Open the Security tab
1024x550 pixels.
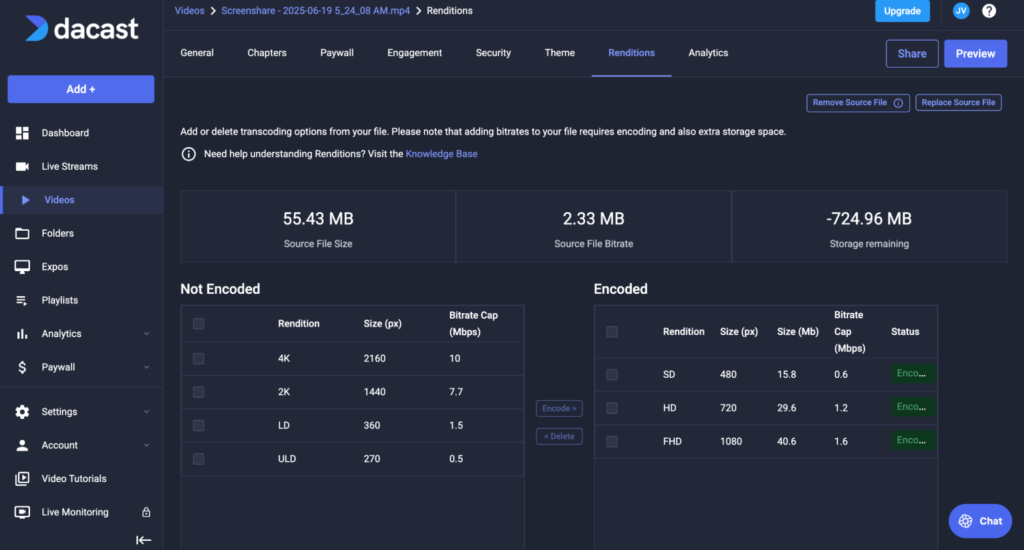pyautogui.click(x=493, y=53)
